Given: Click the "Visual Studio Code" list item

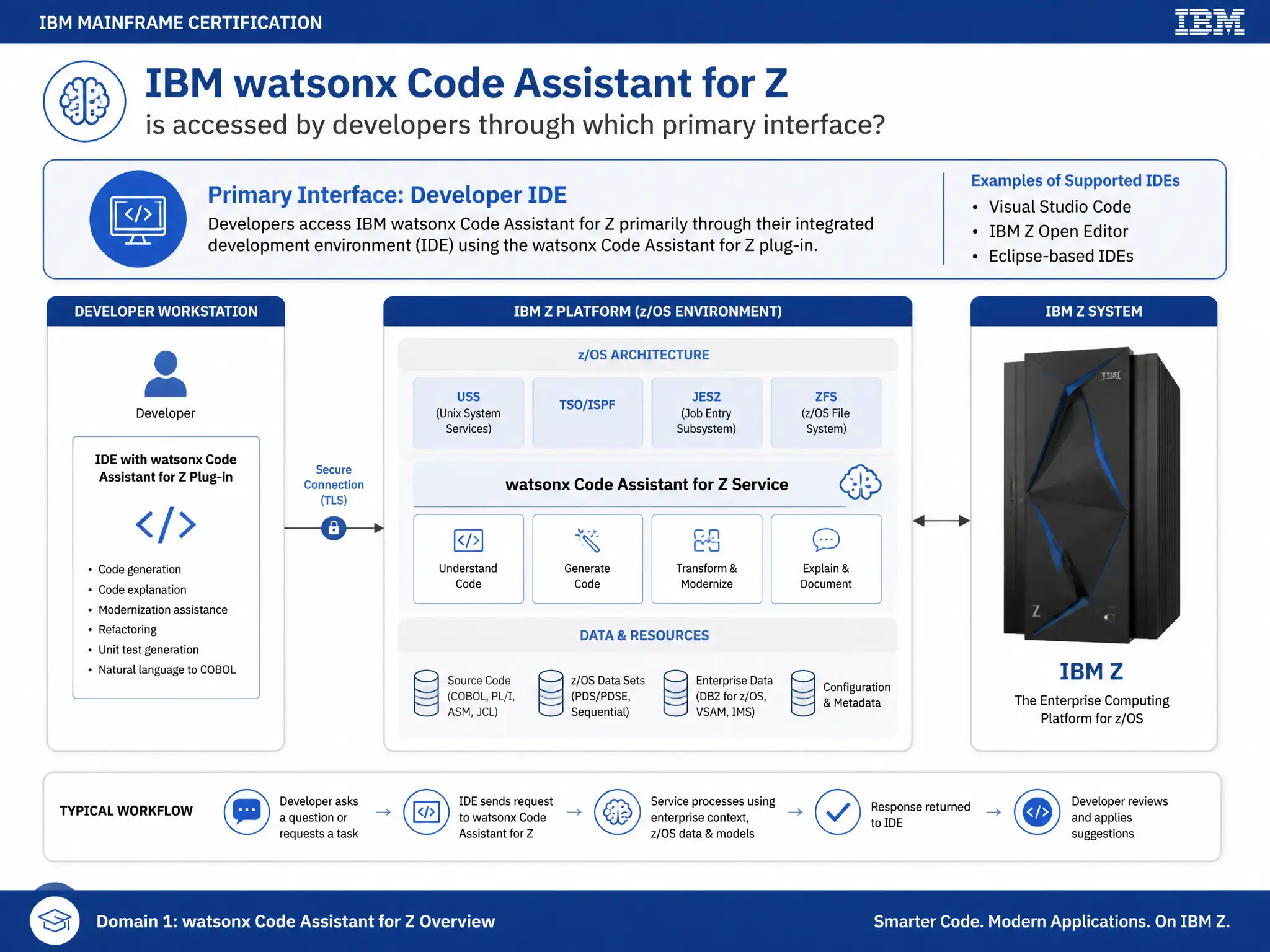Looking at the screenshot, I should click(x=1060, y=206).
